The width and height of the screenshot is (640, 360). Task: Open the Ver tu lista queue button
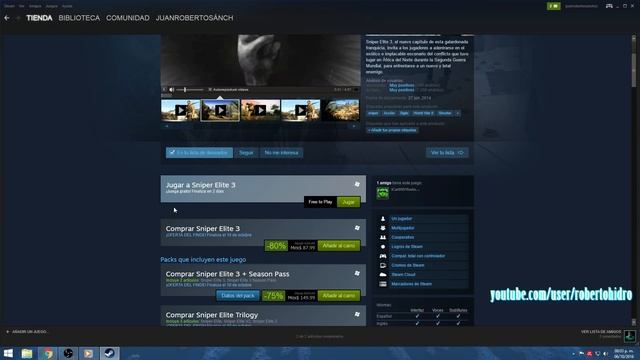coord(447,153)
